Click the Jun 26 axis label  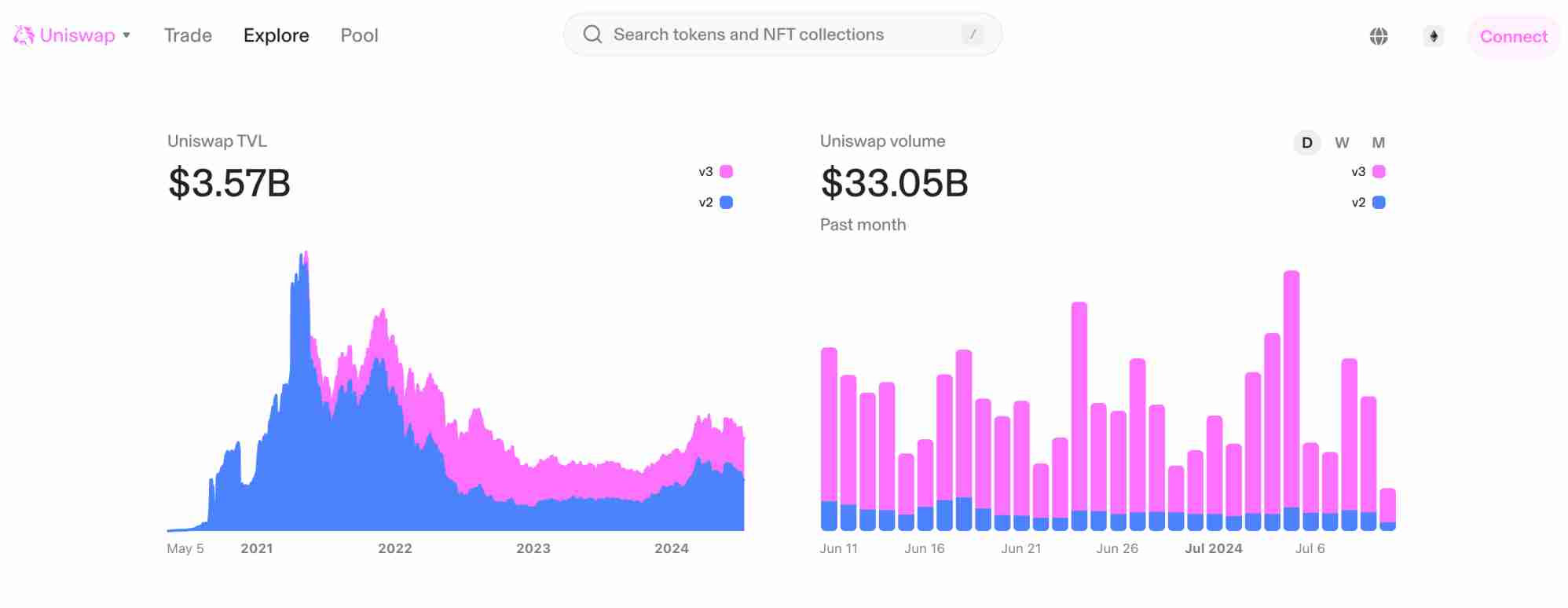(1117, 548)
